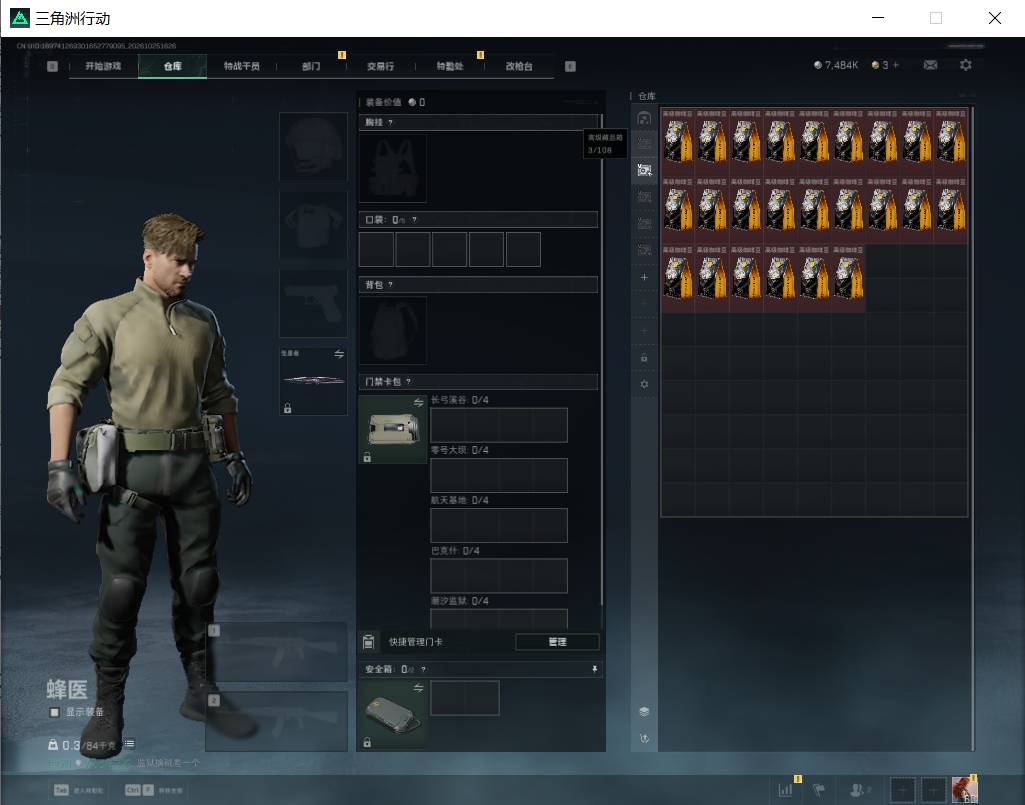Open the flag icon in bottom bar
The height and width of the screenshot is (805, 1025).
point(818,790)
